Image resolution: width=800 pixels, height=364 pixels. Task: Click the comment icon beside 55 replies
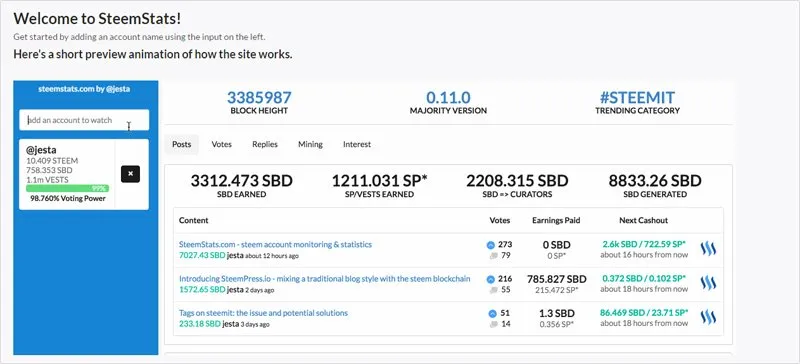pos(493,290)
